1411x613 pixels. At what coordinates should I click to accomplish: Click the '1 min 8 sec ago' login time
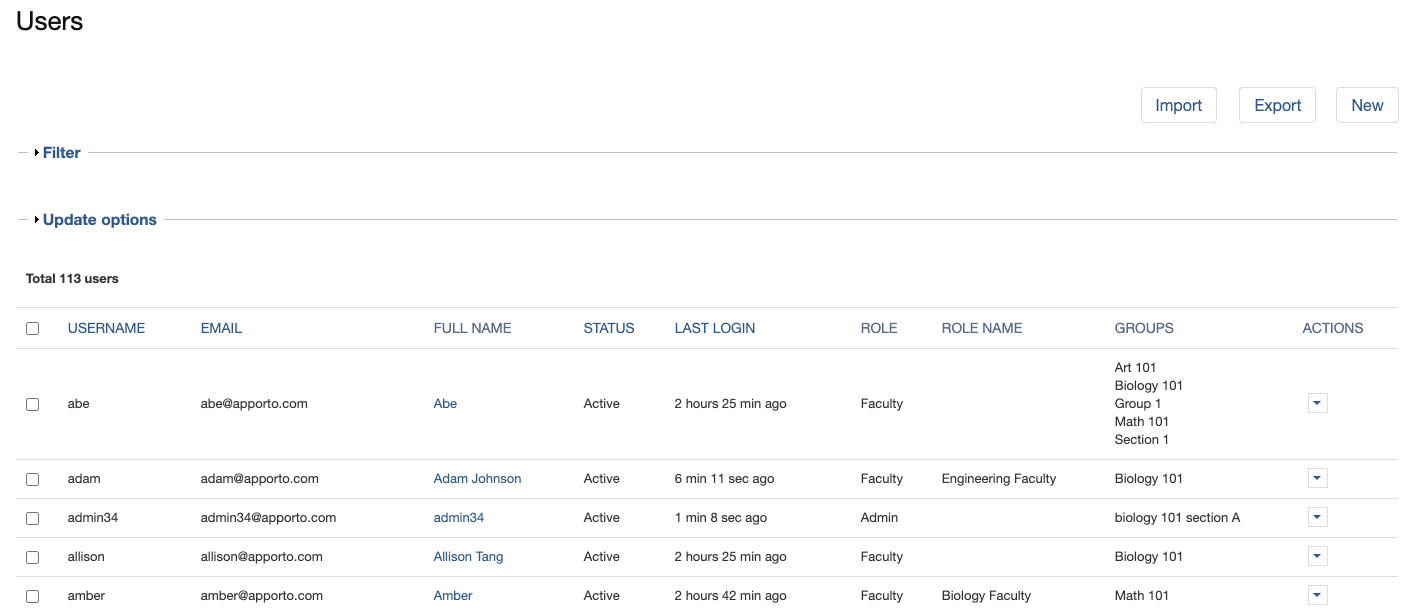click(721, 518)
